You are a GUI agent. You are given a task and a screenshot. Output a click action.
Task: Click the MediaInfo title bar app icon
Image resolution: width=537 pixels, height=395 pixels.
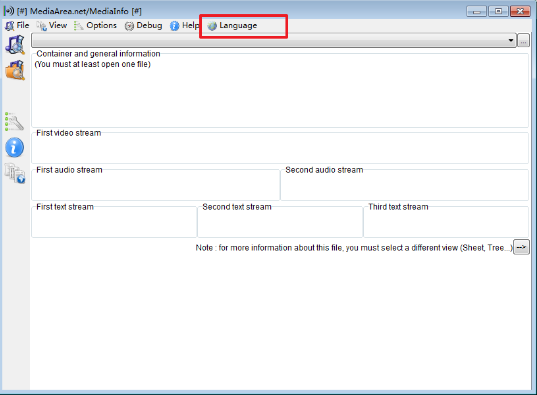pyautogui.click(x=9, y=11)
